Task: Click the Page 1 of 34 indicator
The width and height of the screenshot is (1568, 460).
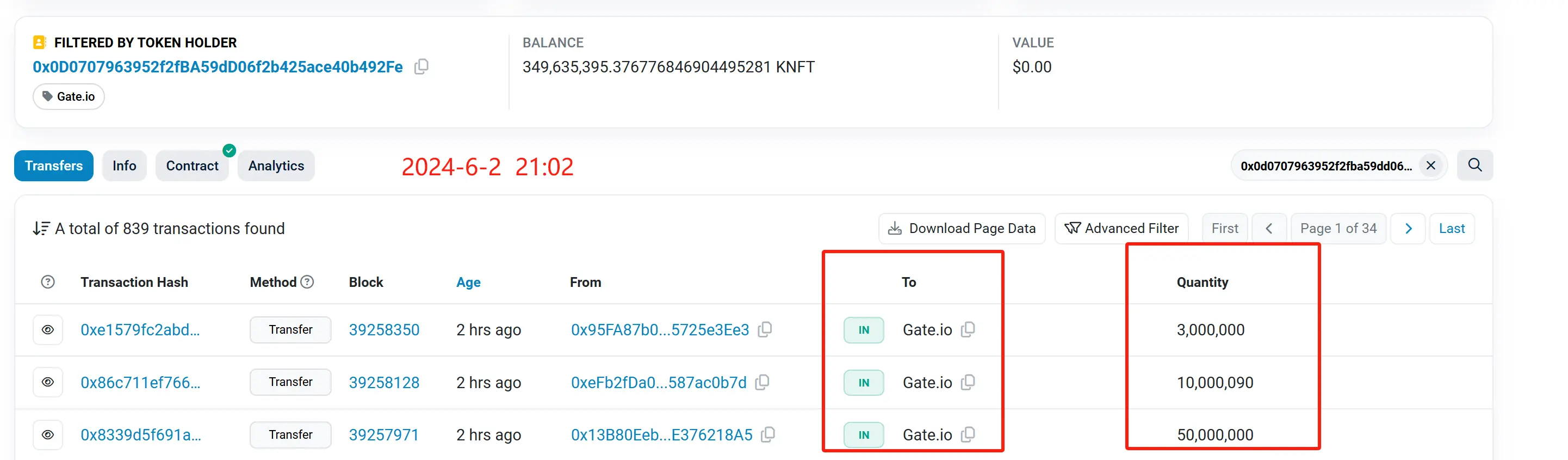Action: (x=1338, y=229)
